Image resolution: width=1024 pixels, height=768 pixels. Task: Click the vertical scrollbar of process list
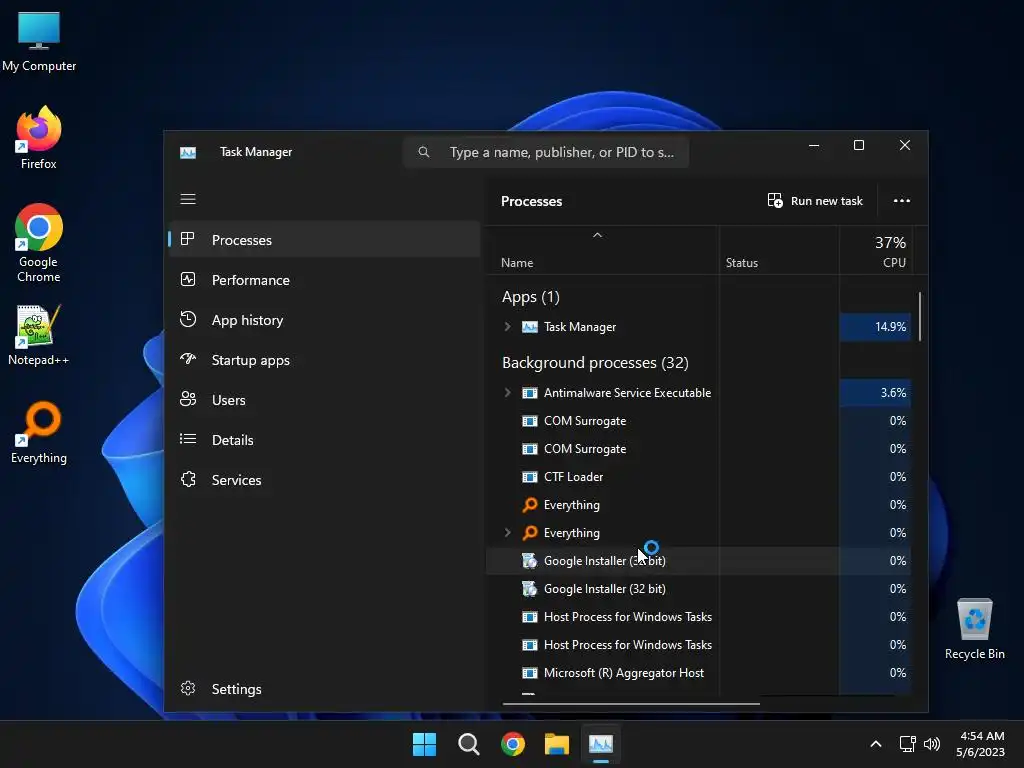click(920, 316)
